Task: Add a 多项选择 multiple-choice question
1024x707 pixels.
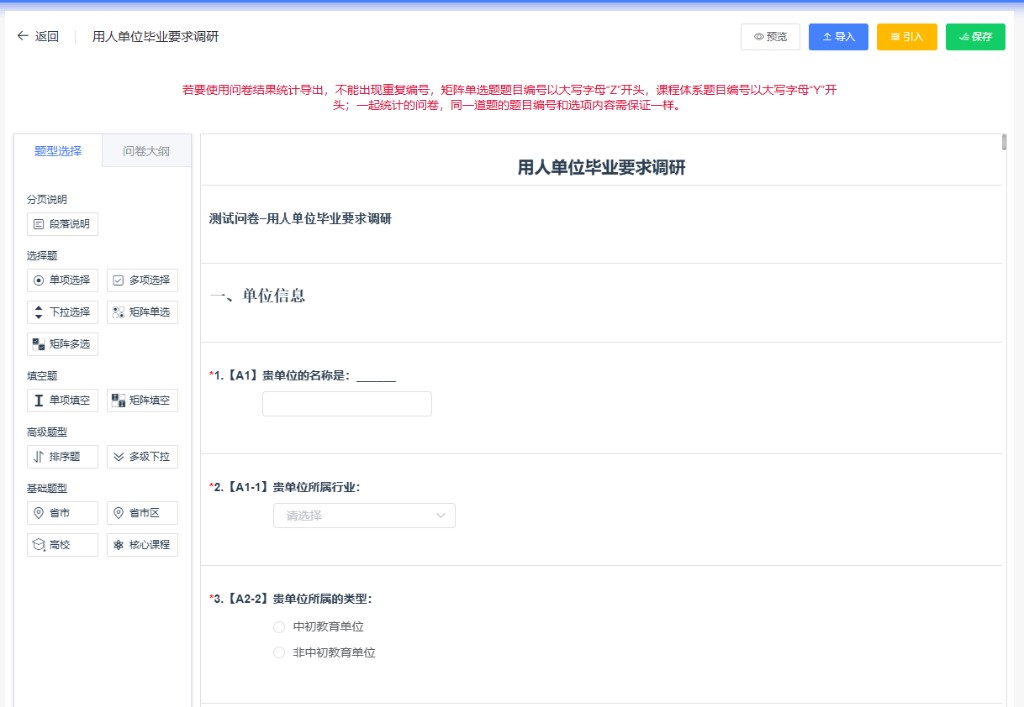Action: pyautogui.click(x=142, y=280)
